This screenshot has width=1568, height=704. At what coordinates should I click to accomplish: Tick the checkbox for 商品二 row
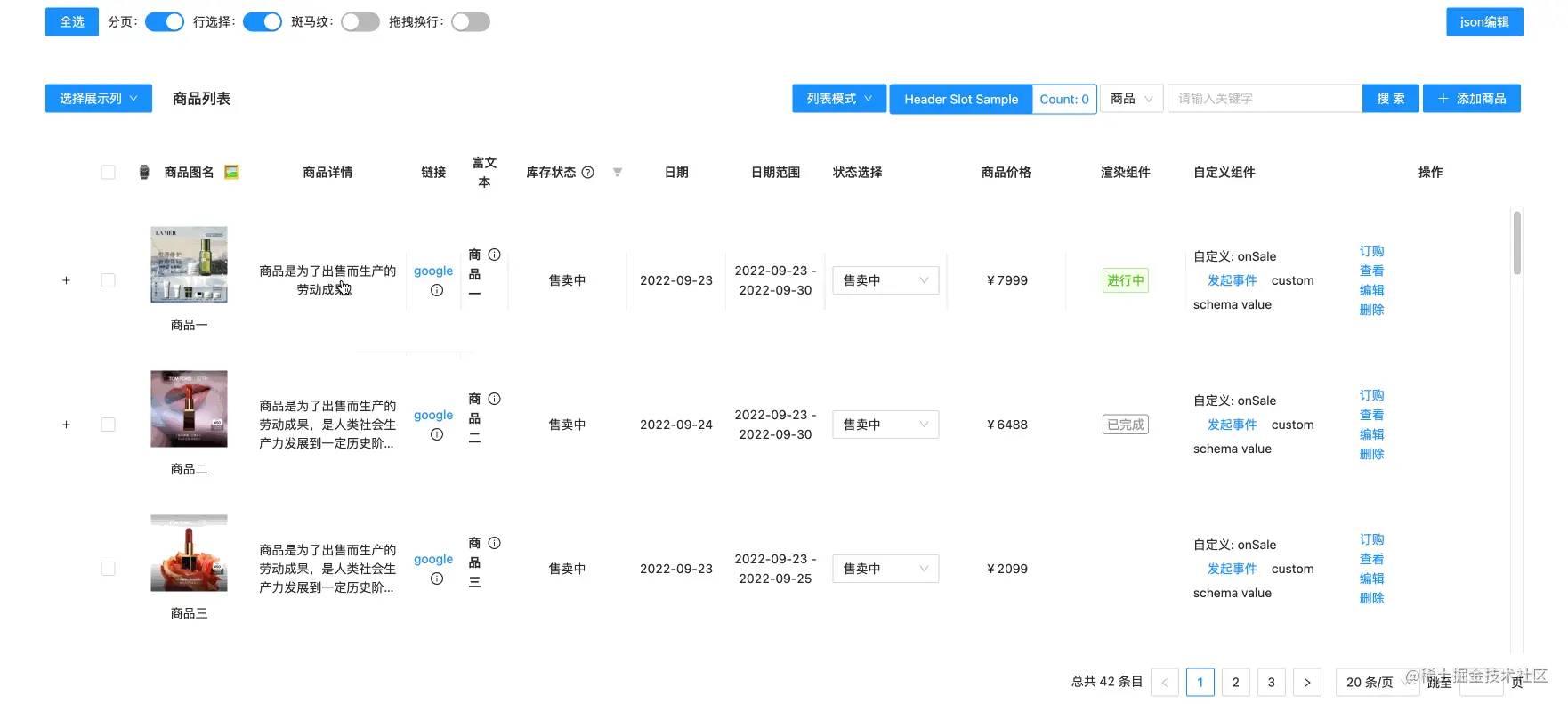(108, 425)
